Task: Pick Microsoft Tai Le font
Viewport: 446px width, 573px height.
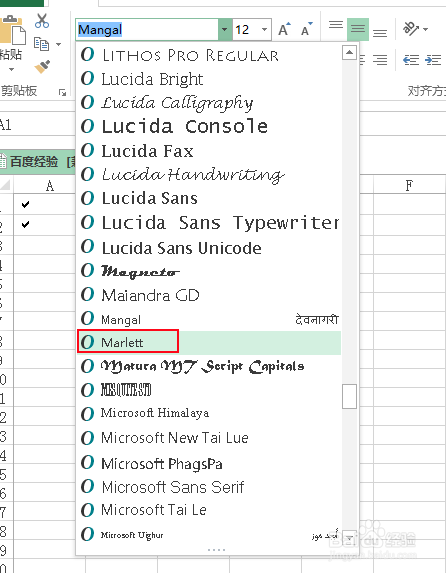Action: click(209, 510)
